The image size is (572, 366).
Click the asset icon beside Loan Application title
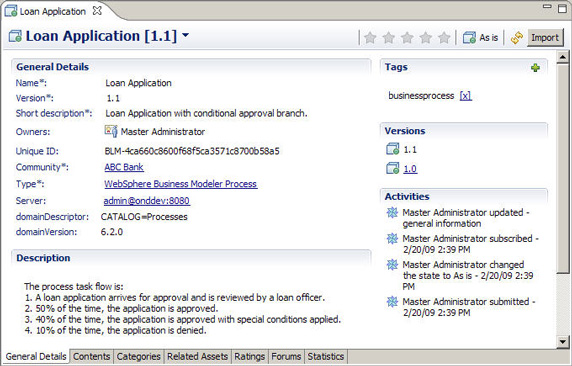point(15,36)
